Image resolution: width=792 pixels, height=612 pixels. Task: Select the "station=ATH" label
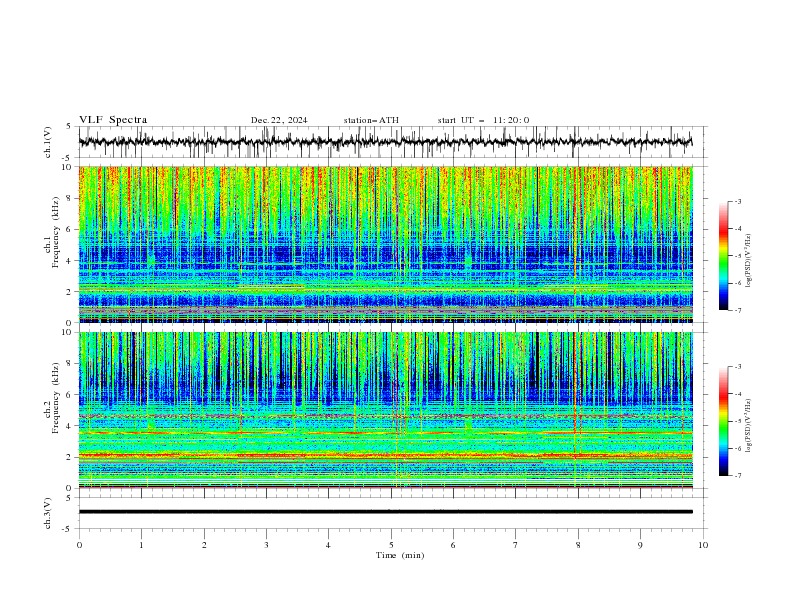coord(371,120)
